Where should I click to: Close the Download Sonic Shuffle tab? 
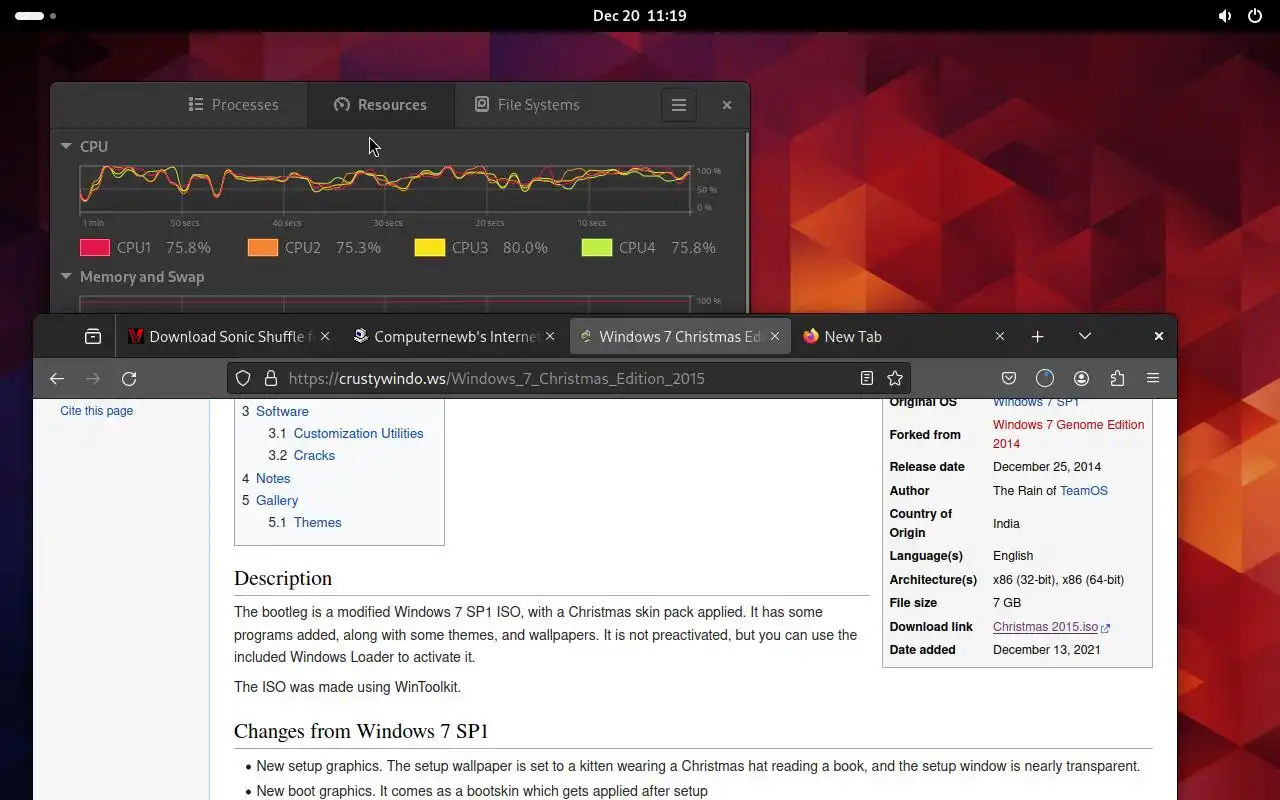tap(325, 336)
